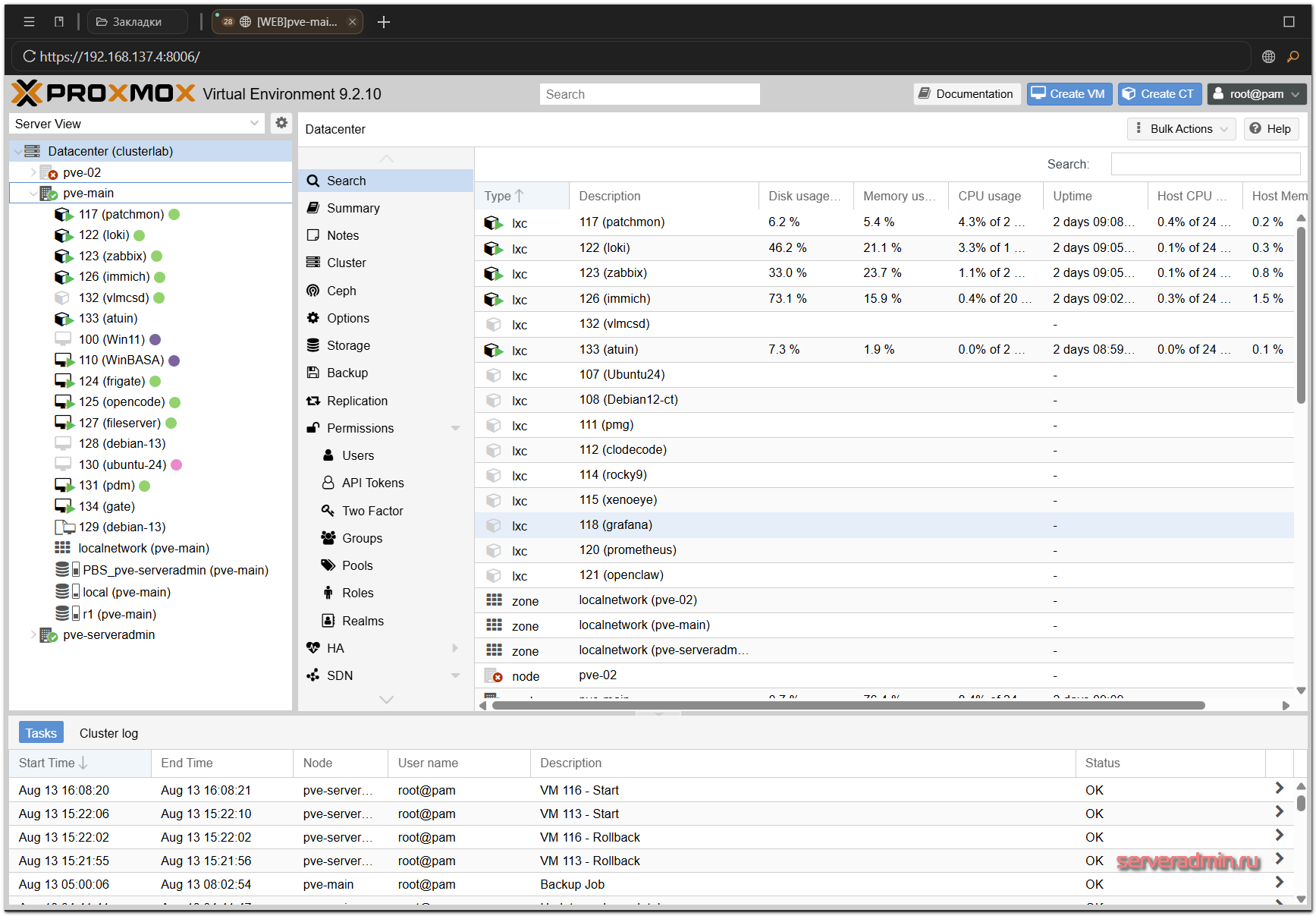Click the localnetwork (pve-main) zone icon
Image resolution: width=1316 pixels, height=916 pixels.
[x=62, y=548]
